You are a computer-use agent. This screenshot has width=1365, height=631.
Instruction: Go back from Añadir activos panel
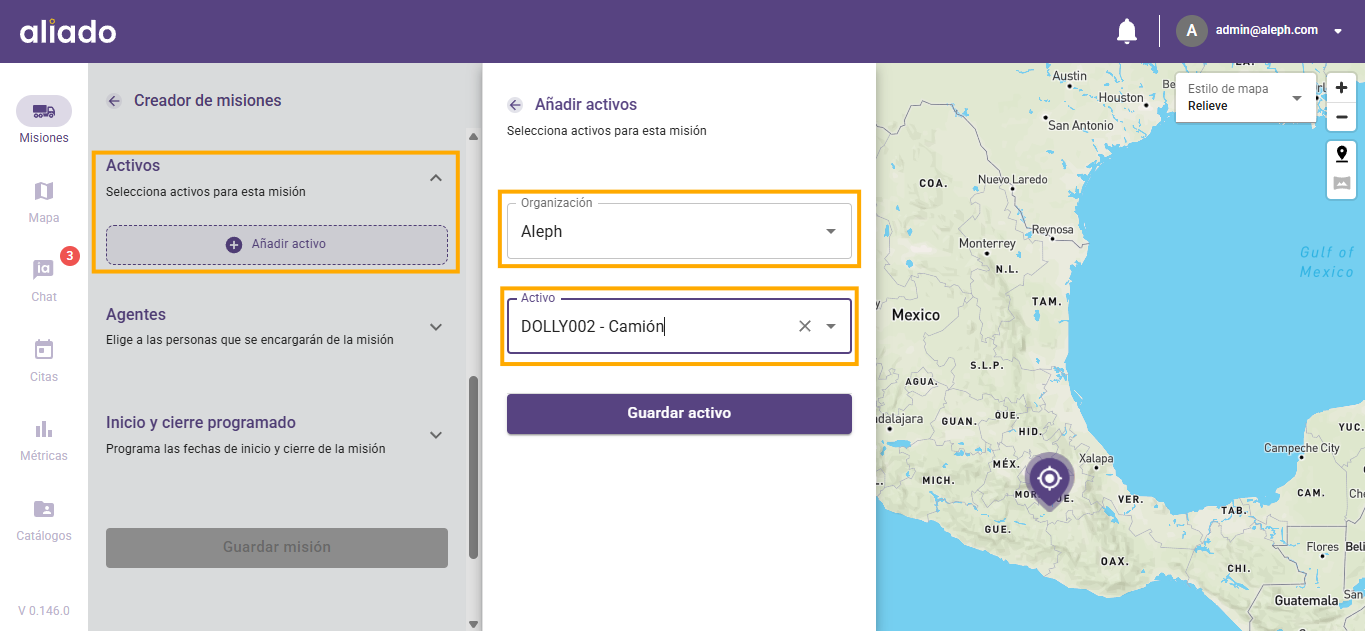[515, 105]
